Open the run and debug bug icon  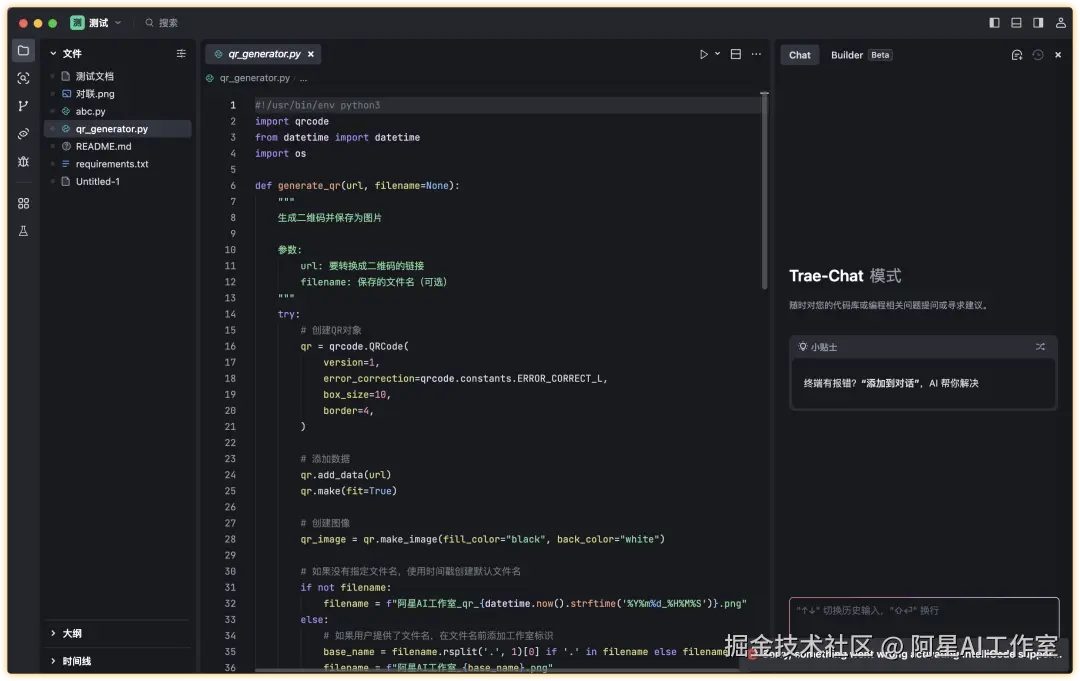(x=23, y=162)
